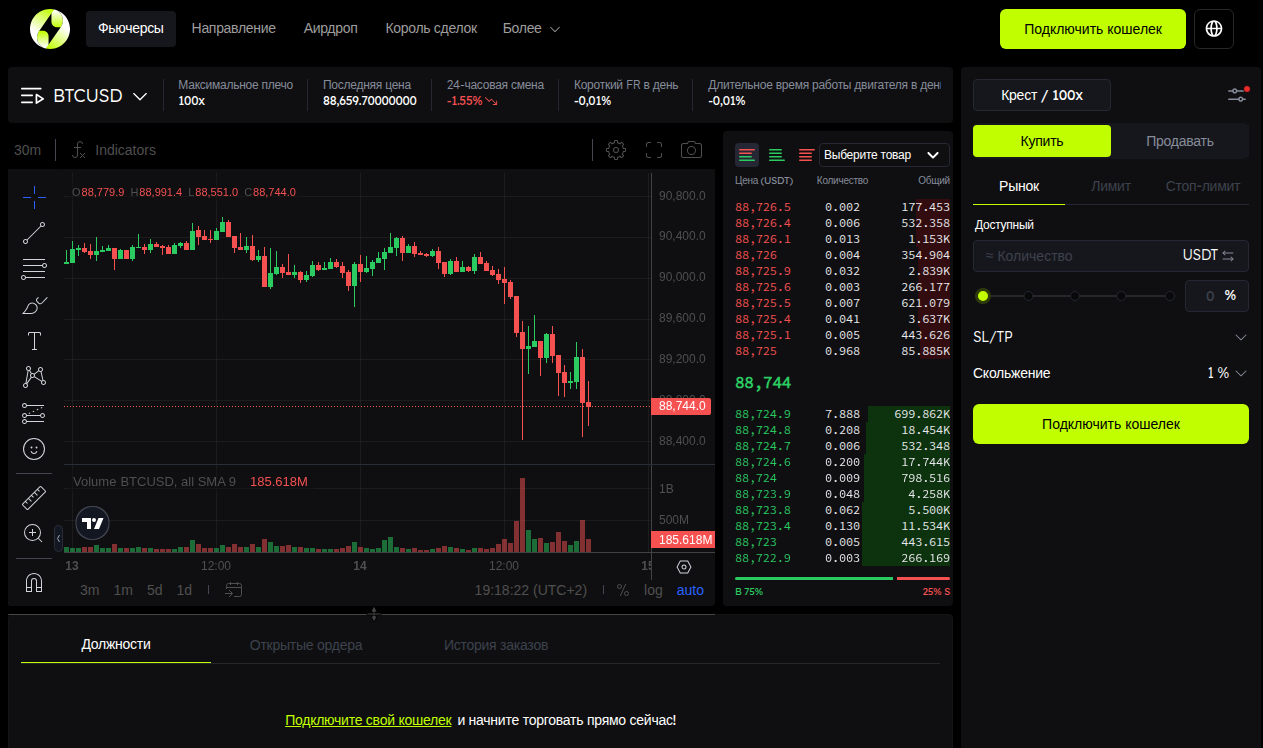Show only sell orders in order book

pyautogui.click(x=805, y=155)
